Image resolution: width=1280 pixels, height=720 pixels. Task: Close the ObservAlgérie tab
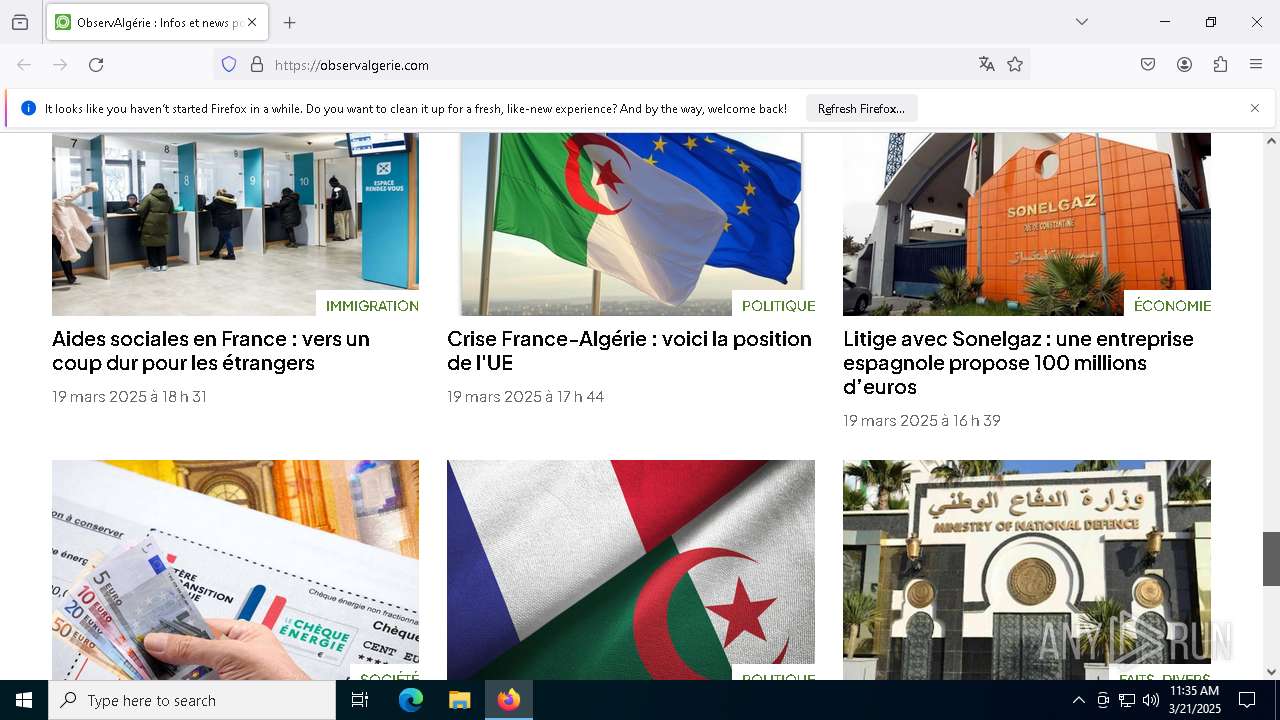coord(252,22)
